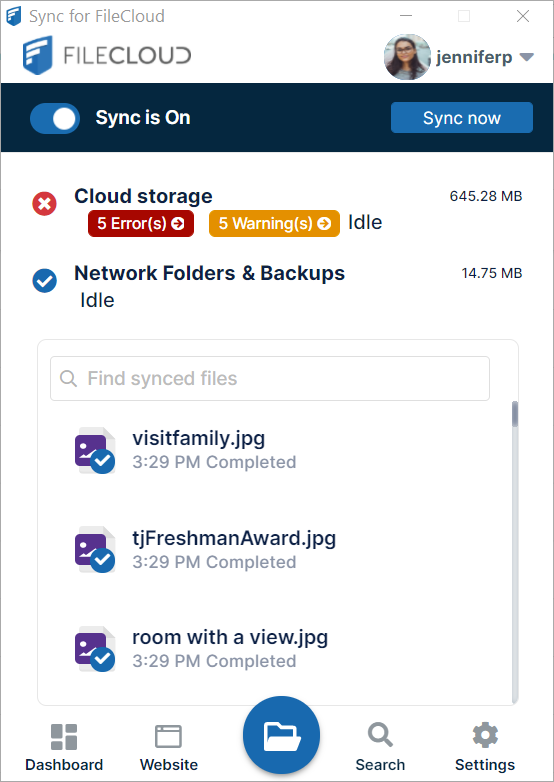Click the tjFreshmanAward.jpg image file icon
The height and width of the screenshot is (782, 554).
coord(95,550)
